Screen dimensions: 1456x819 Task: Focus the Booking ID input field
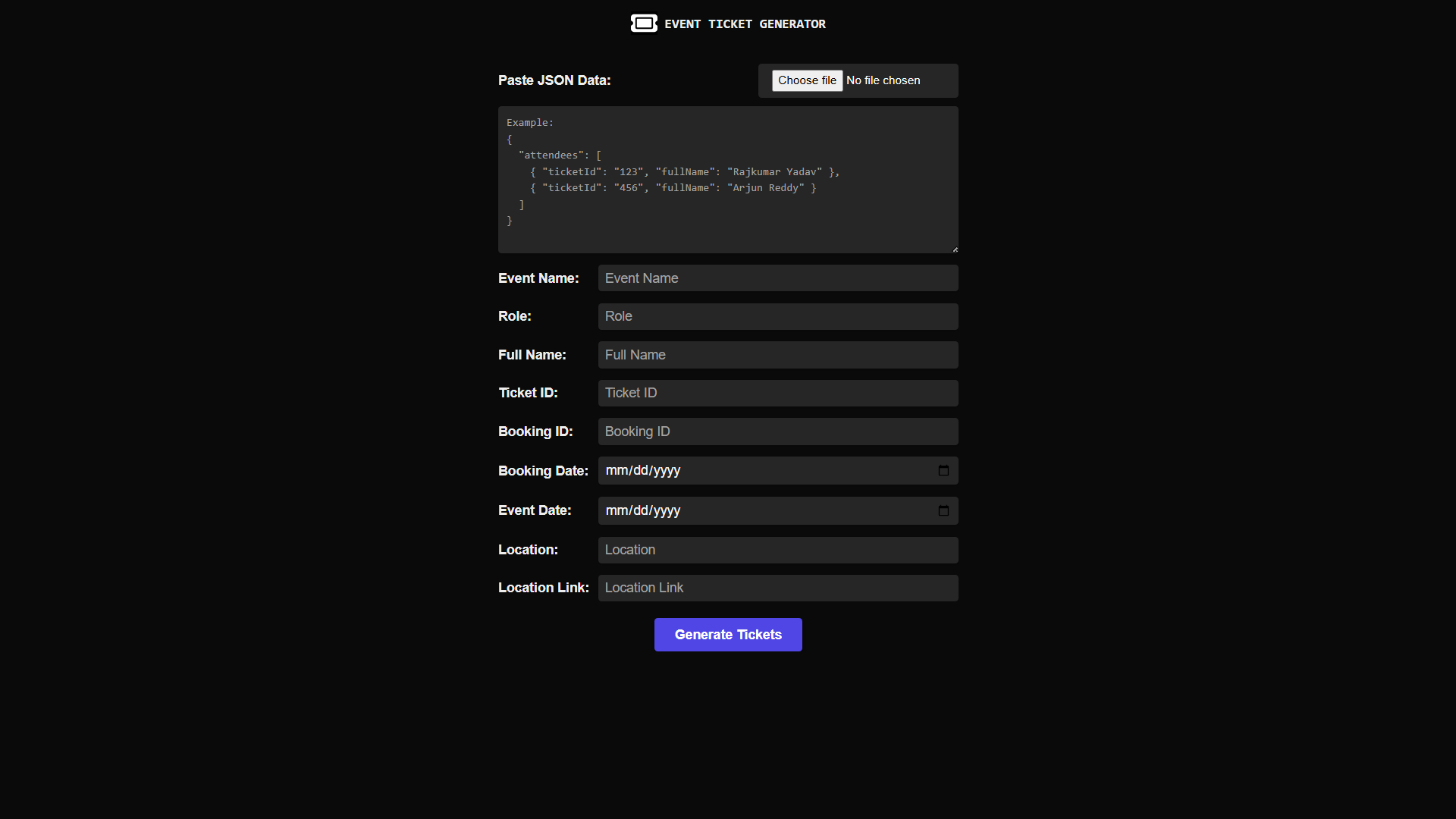pyautogui.click(x=777, y=431)
